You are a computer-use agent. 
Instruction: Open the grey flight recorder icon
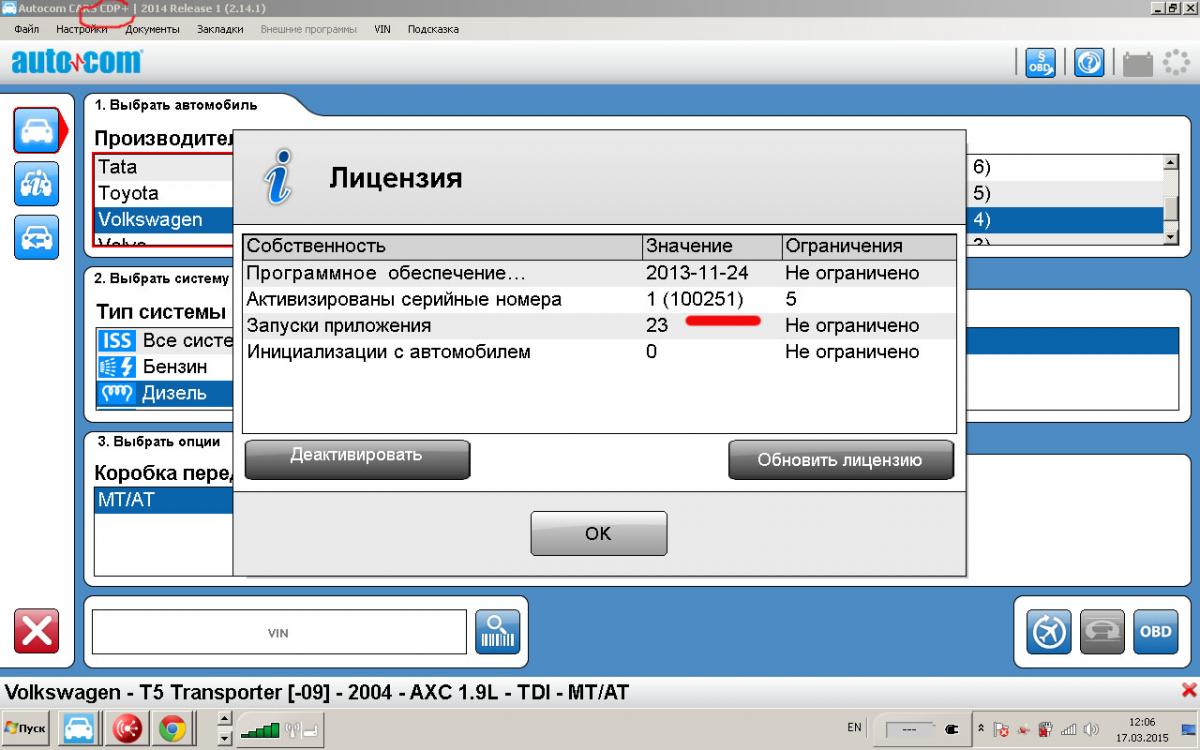tap(1102, 631)
